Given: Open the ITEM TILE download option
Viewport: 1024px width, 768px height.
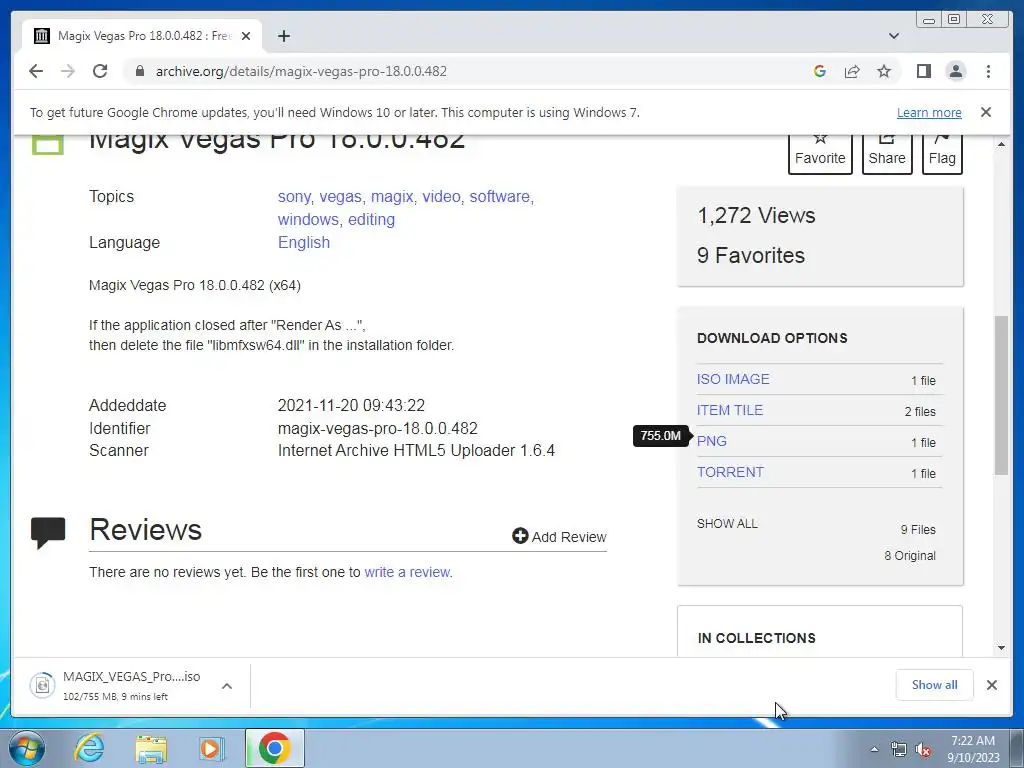Looking at the screenshot, I should click(729, 410).
